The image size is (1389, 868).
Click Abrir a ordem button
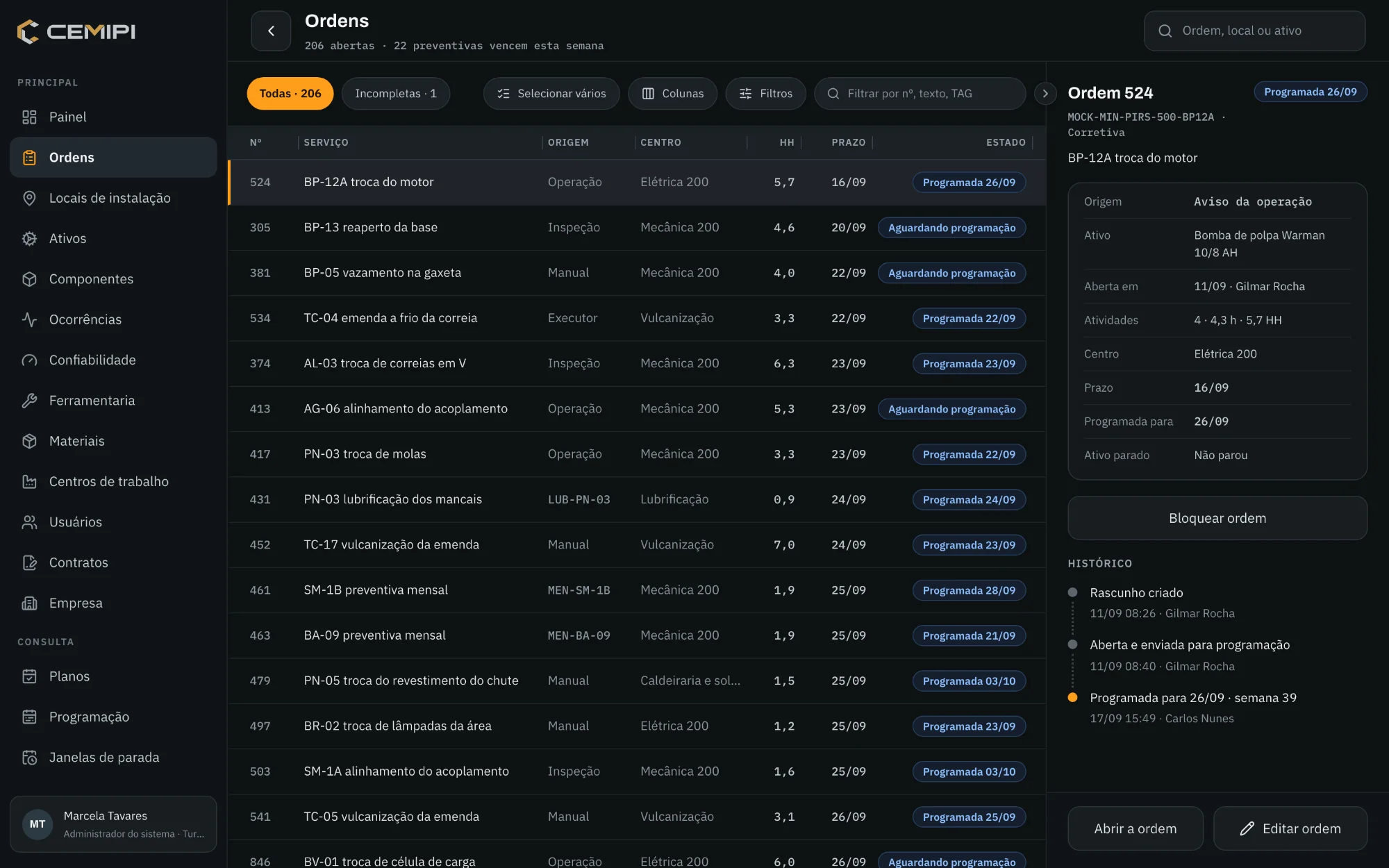1135,828
